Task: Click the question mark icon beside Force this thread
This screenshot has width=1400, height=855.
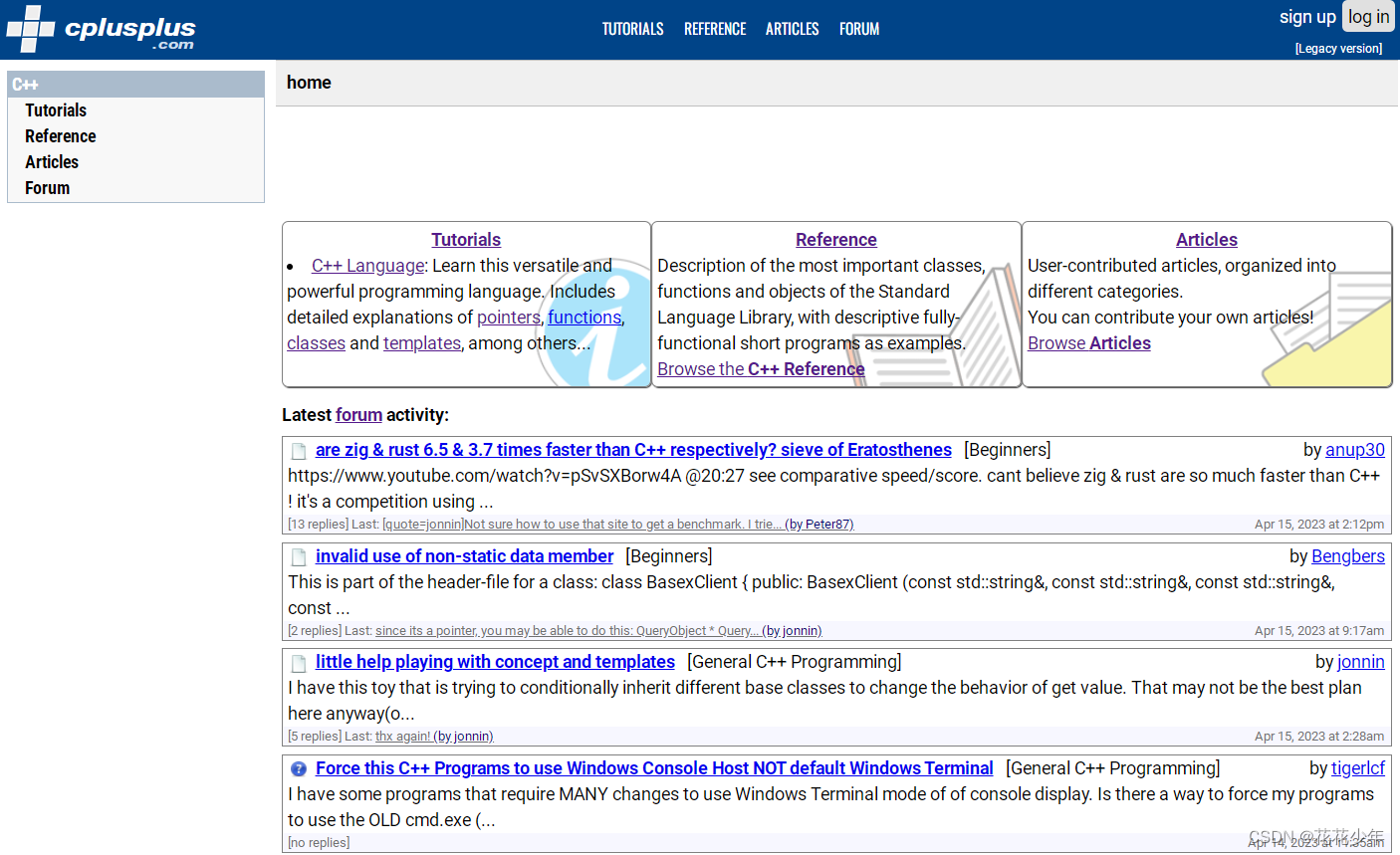Action: coord(298,769)
